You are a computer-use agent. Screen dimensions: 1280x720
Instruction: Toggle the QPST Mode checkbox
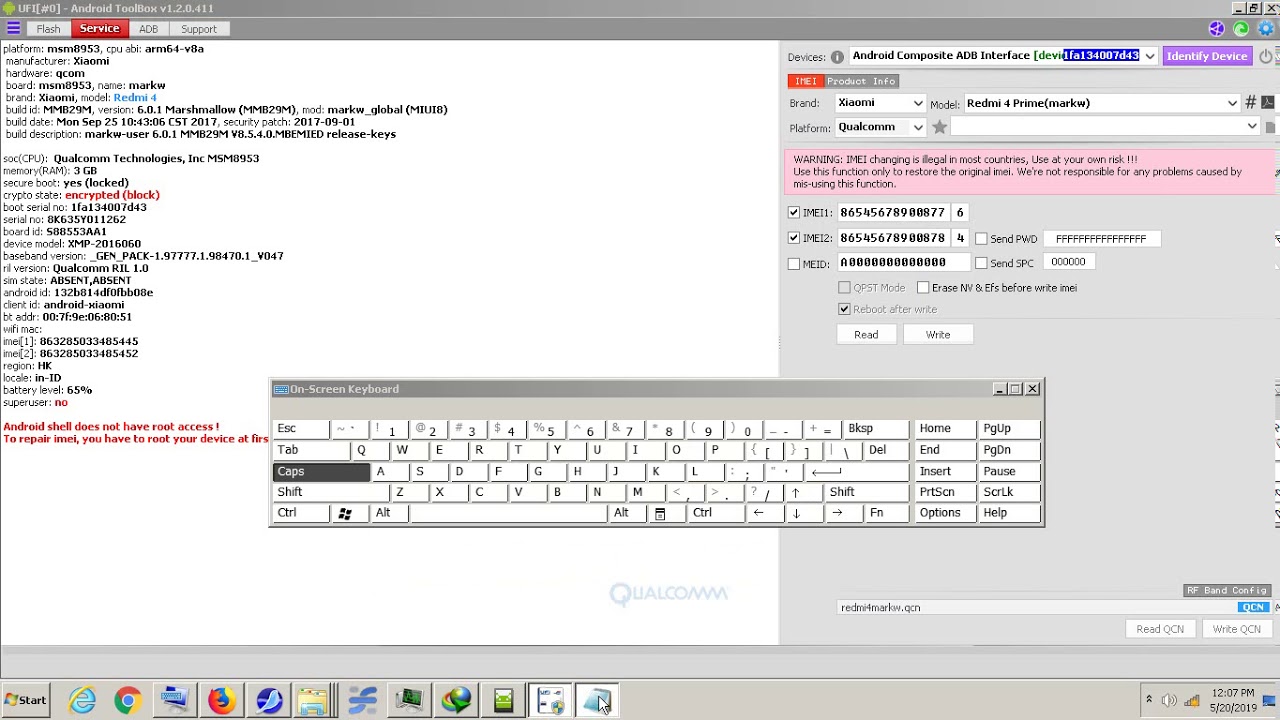click(845, 288)
